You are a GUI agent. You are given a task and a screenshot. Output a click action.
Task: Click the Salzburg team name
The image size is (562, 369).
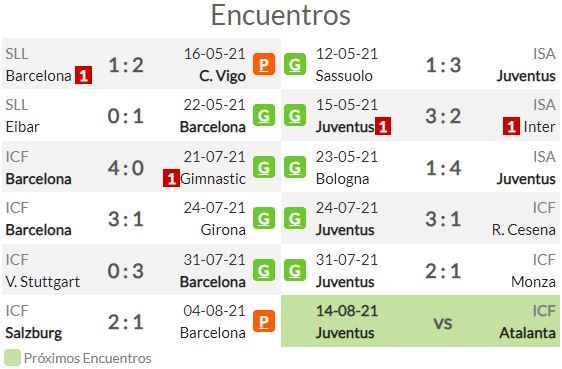(x=34, y=333)
